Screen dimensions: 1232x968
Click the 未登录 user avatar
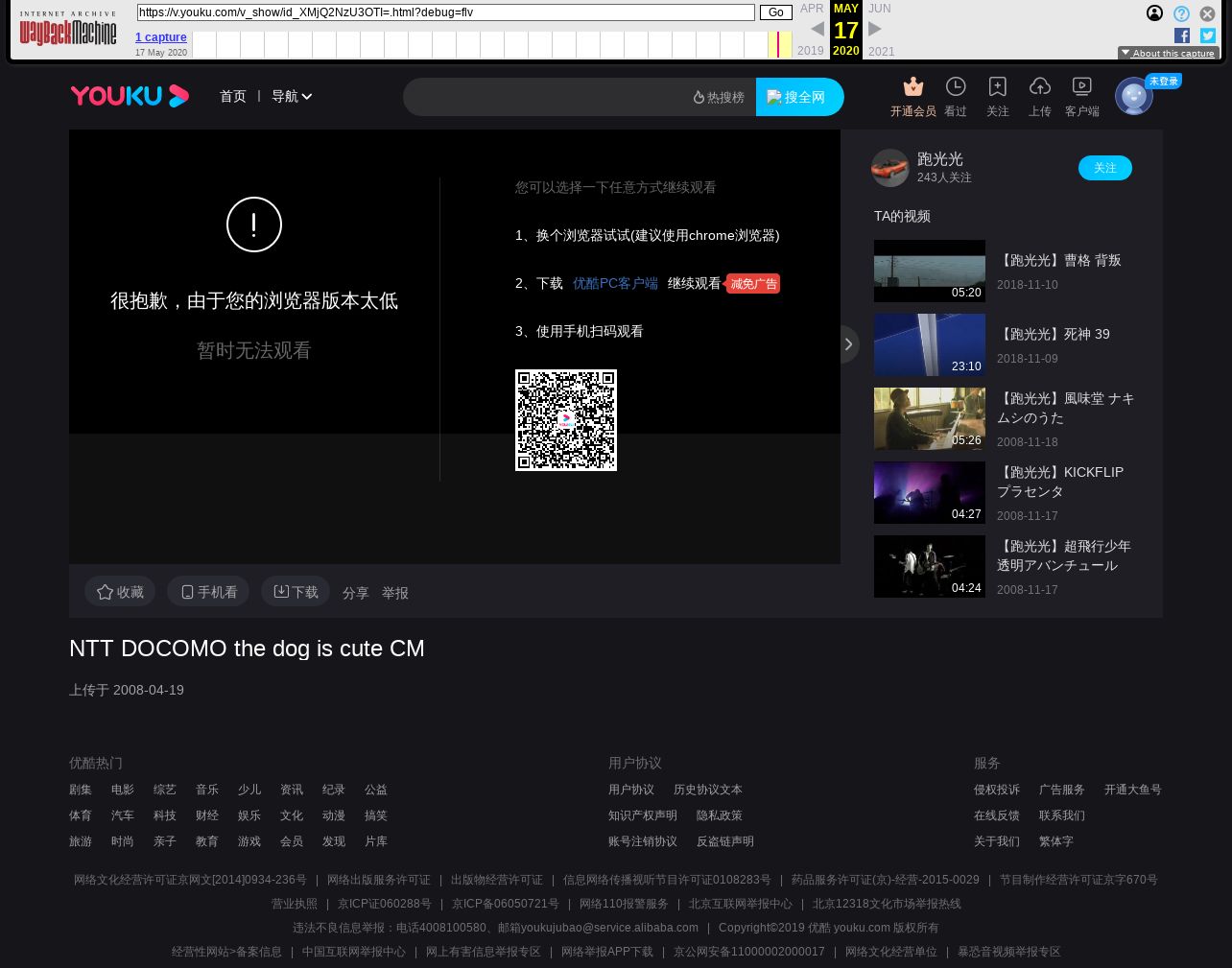1134,96
